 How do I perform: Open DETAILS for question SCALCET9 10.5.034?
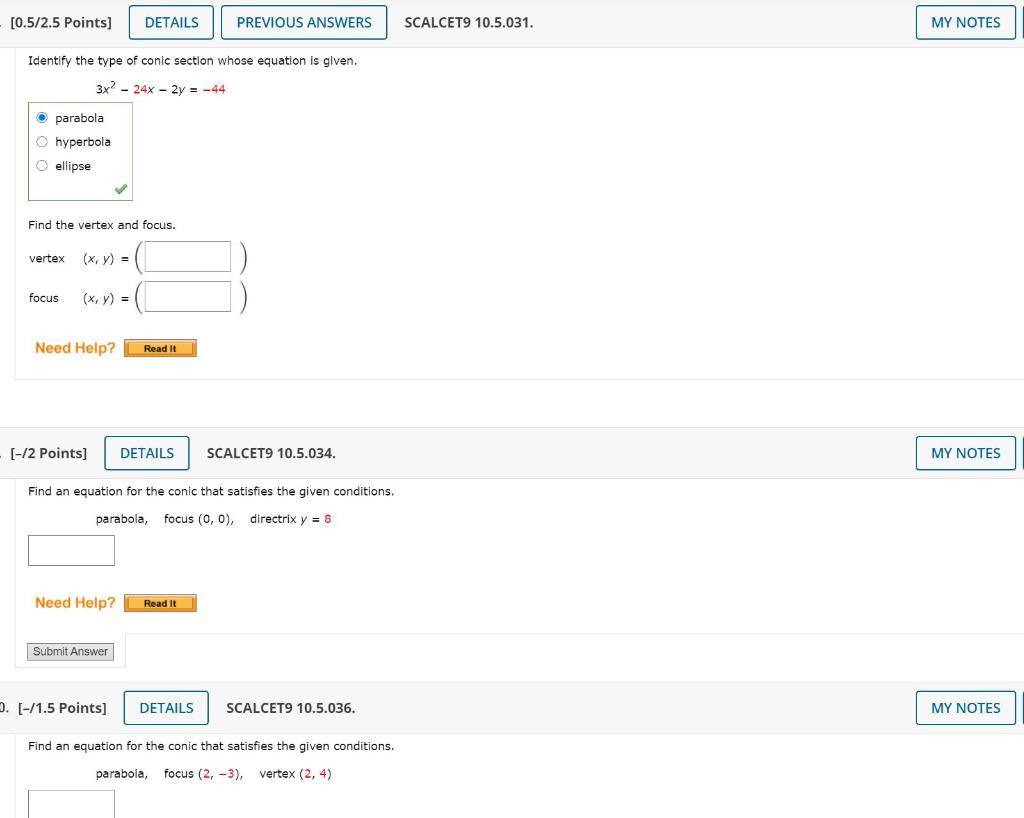[x=146, y=453]
